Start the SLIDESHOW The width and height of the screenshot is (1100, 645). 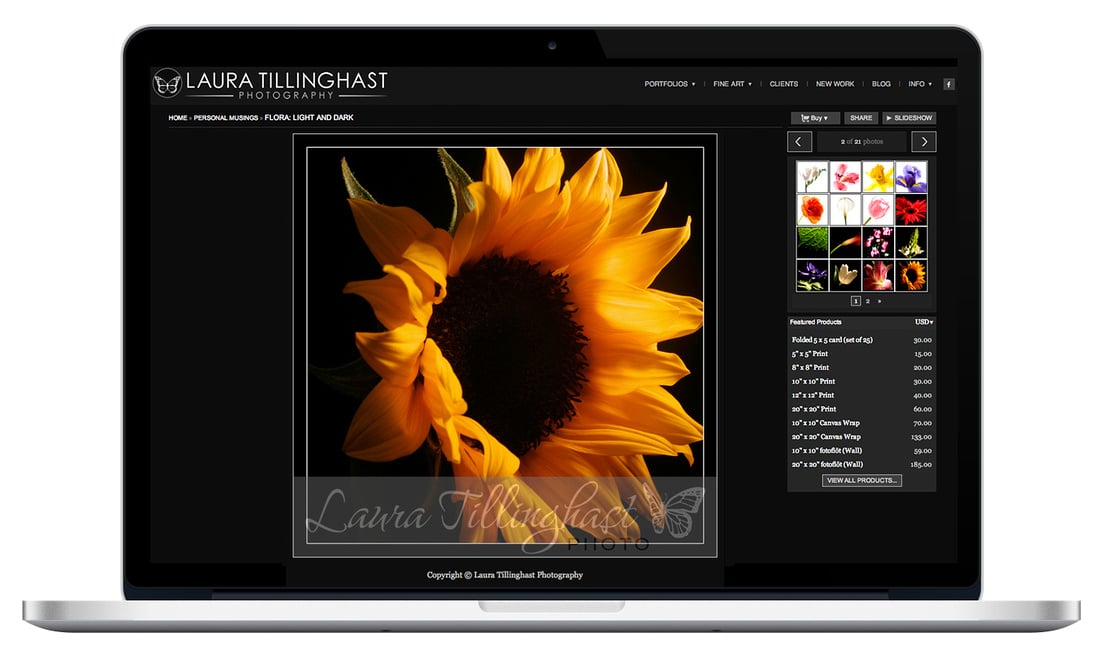(909, 118)
